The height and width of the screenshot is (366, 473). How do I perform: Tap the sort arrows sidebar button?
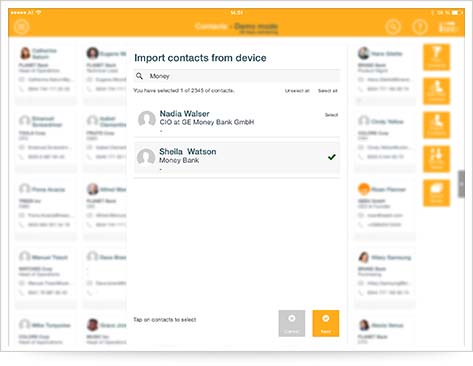(436, 159)
